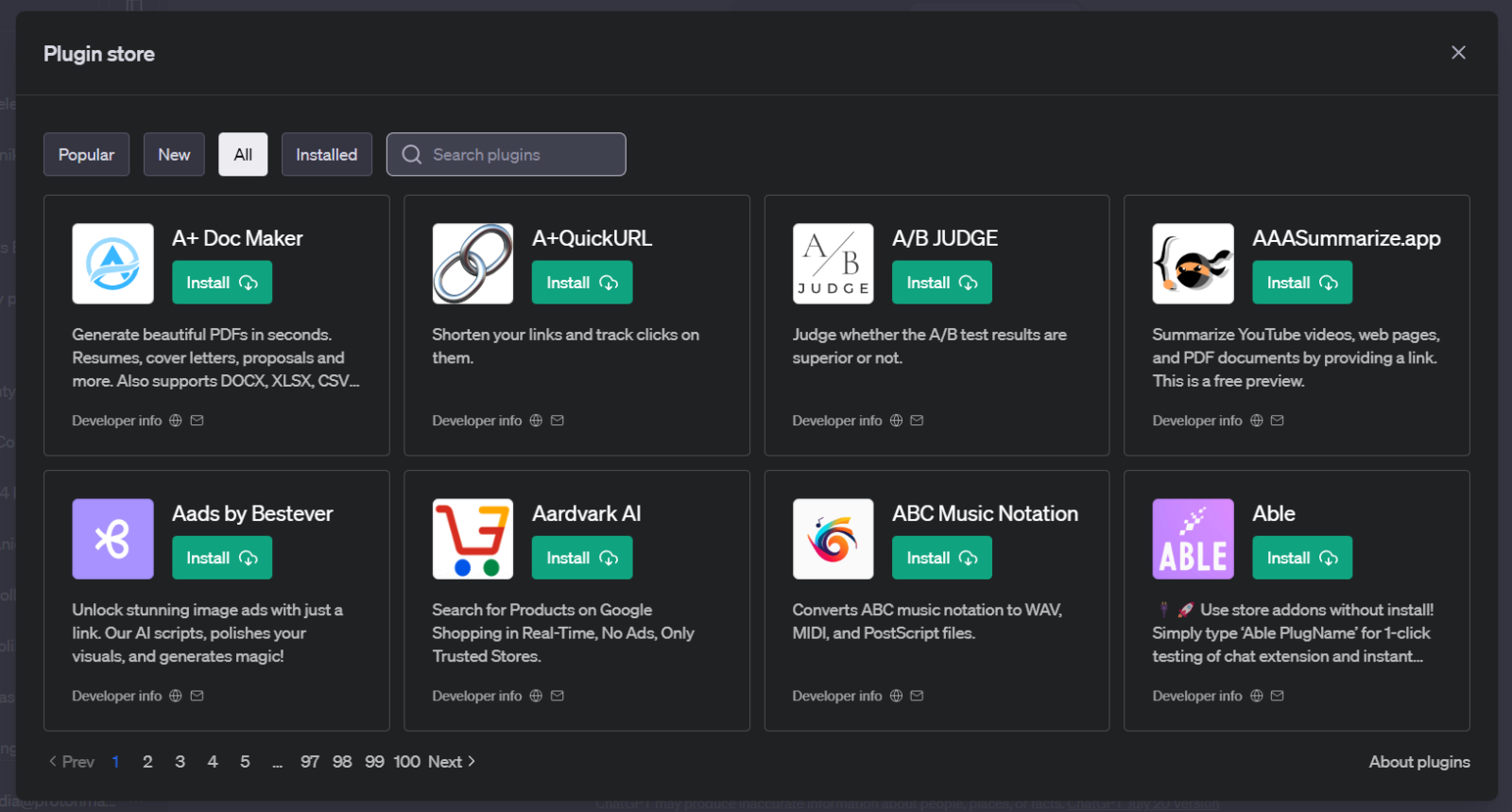
Task: Click the AAASummarize.app ninja logo
Action: pyautogui.click(x=1193, y=264)
